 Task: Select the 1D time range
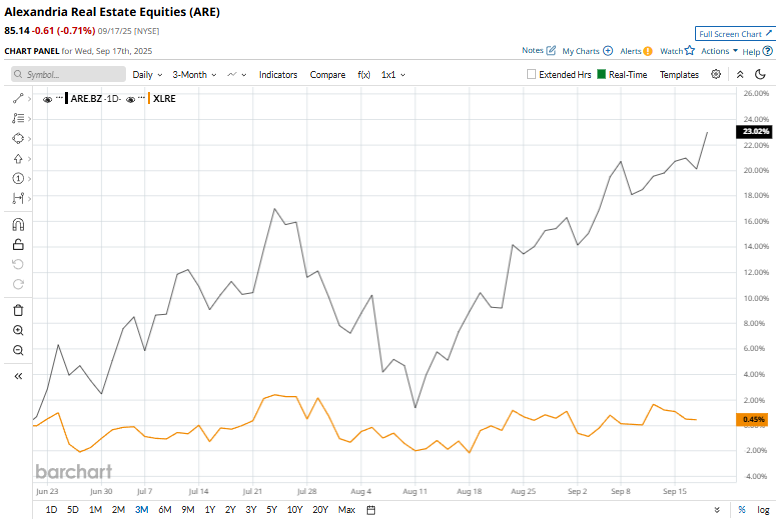click(51, 510)
